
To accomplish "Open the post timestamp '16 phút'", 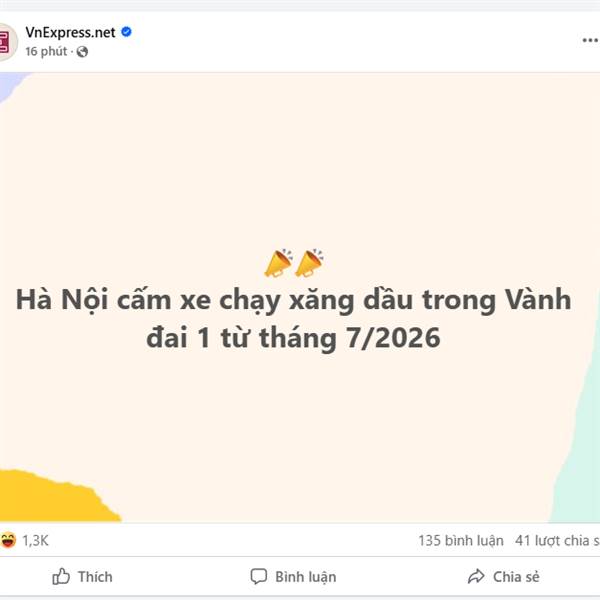I will tap(46, 51).
